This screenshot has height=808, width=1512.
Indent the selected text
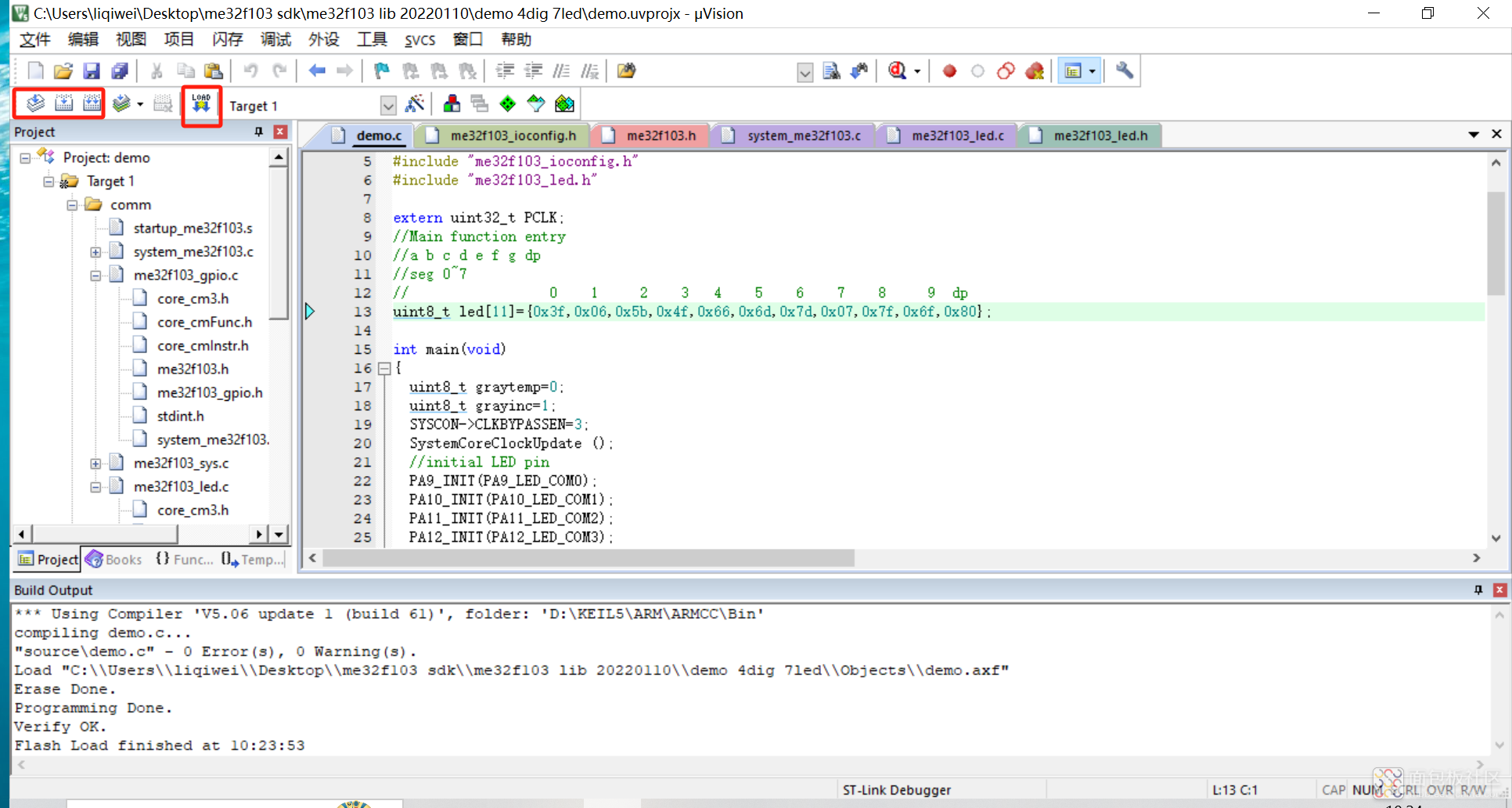[505, 71]
